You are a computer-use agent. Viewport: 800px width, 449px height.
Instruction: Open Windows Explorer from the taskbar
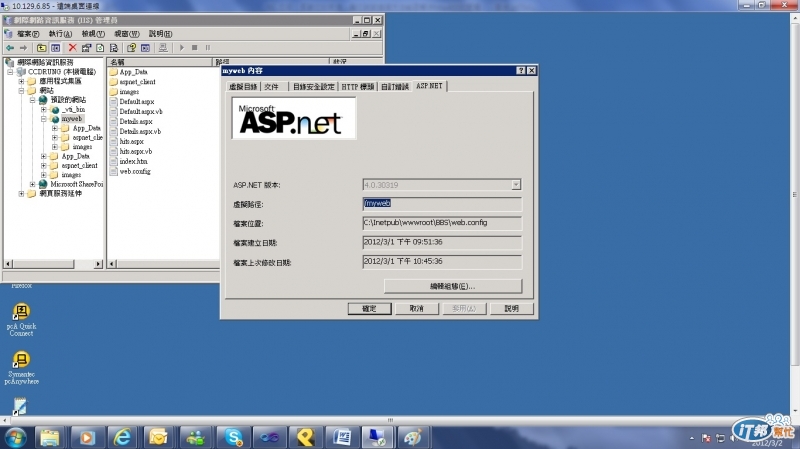click(x=50, y=438)
